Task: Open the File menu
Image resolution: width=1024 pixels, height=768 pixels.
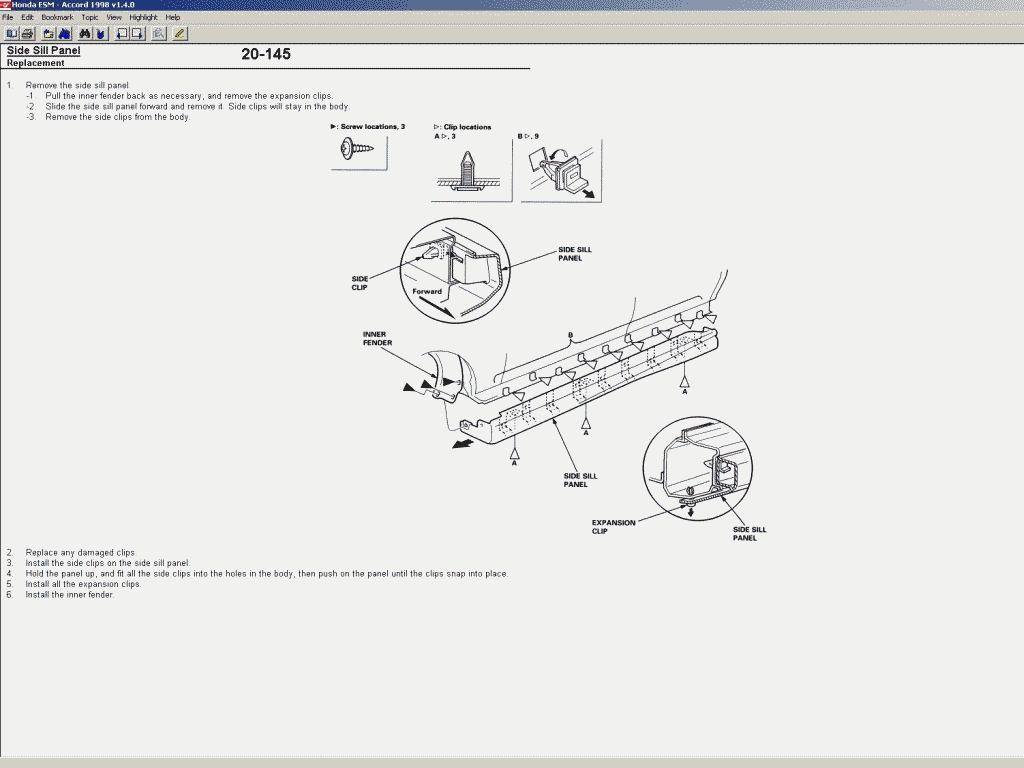Action: [8, 17]
